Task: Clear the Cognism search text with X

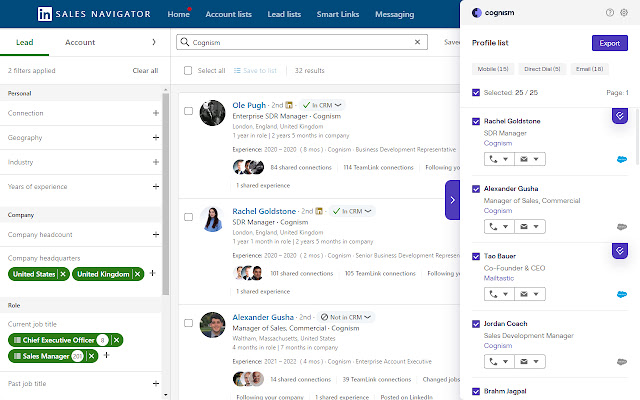Action: (x=417, y=42)
